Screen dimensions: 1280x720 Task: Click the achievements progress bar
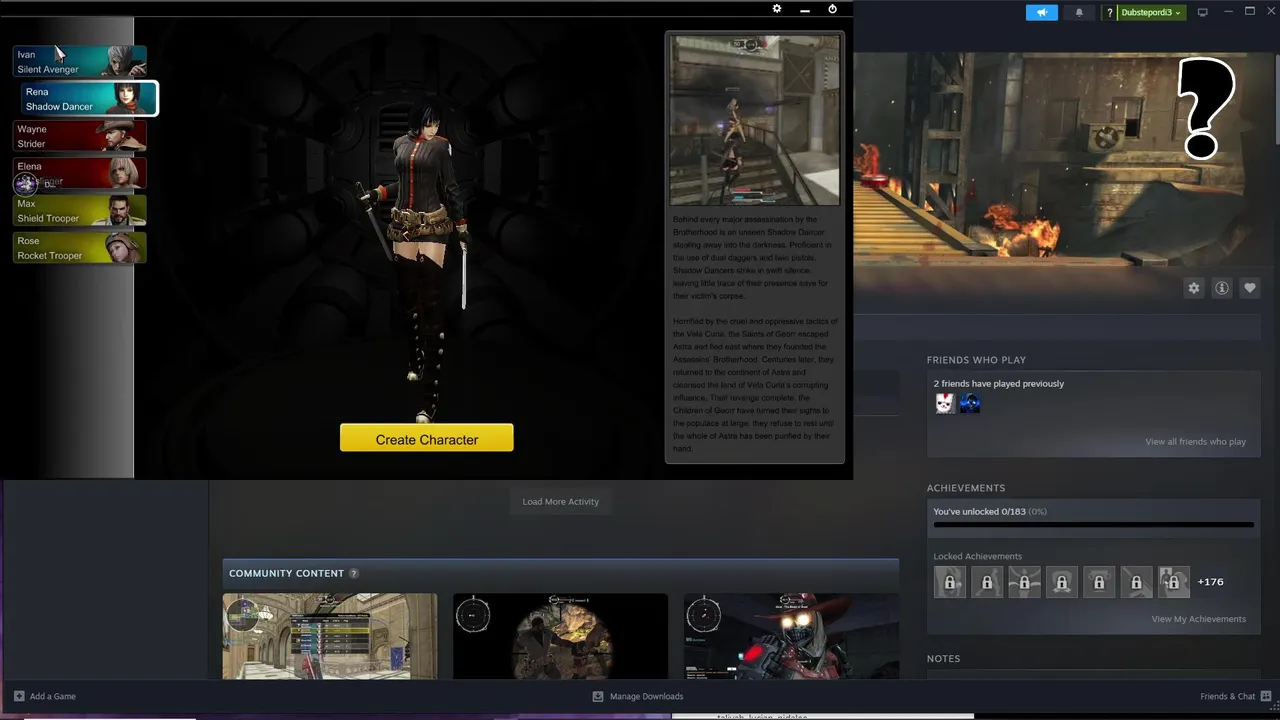click(x=1093, y=524)
